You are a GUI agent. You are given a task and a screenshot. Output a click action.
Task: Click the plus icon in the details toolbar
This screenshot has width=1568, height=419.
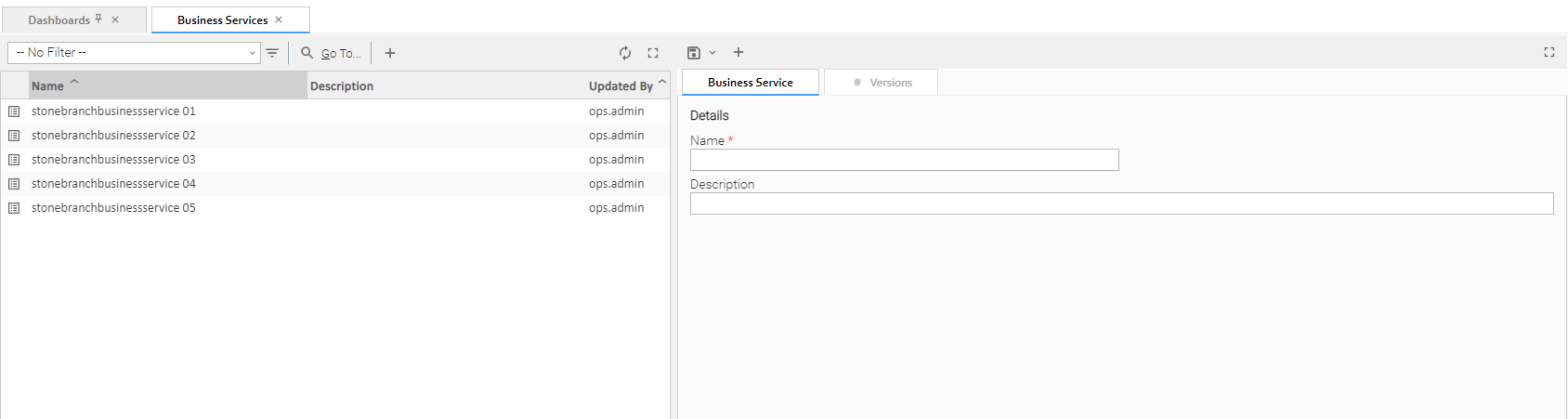click(738, 53)
